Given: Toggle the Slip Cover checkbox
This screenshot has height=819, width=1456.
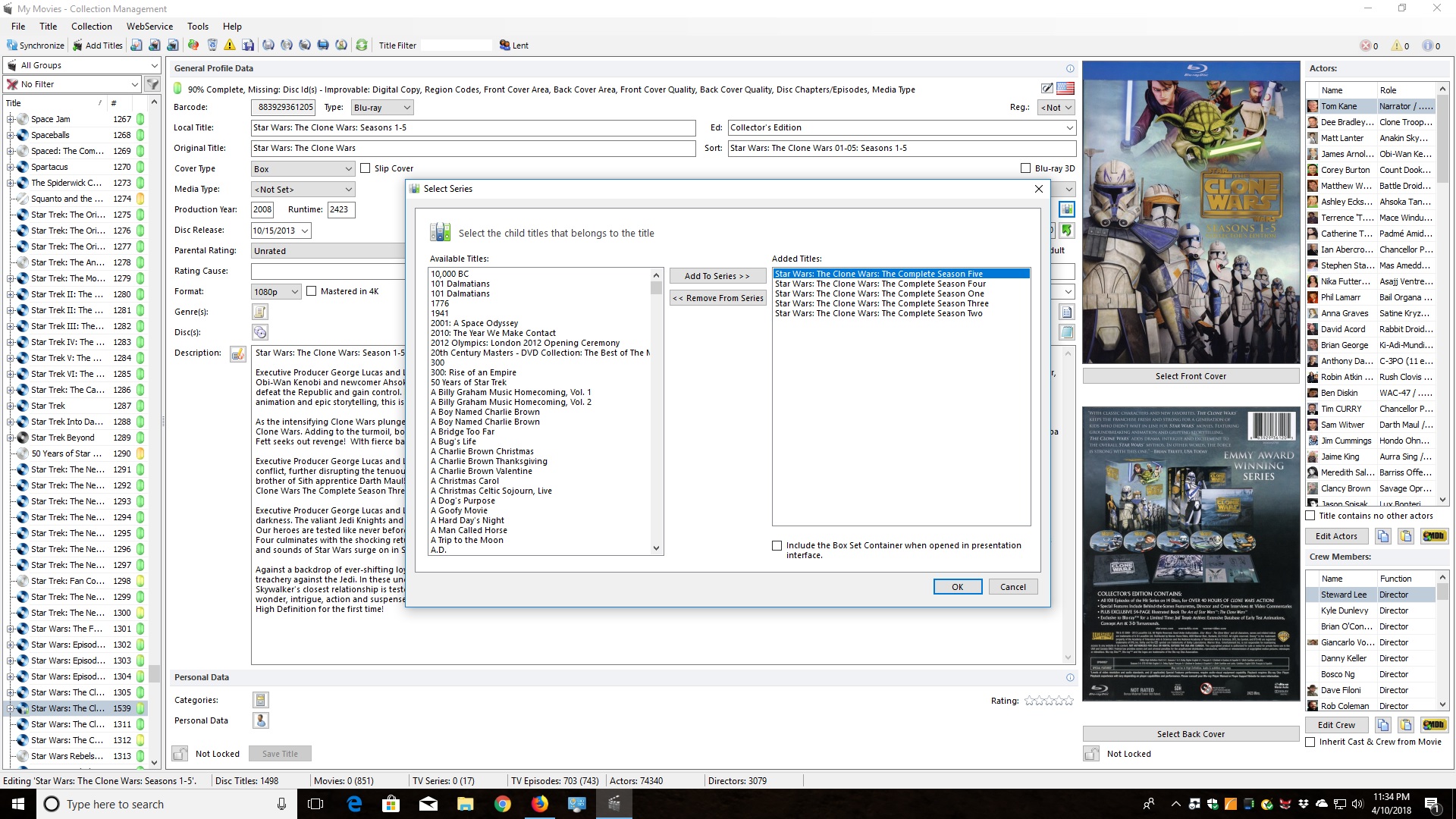Looking at the screenshot, I should point(366,168).
